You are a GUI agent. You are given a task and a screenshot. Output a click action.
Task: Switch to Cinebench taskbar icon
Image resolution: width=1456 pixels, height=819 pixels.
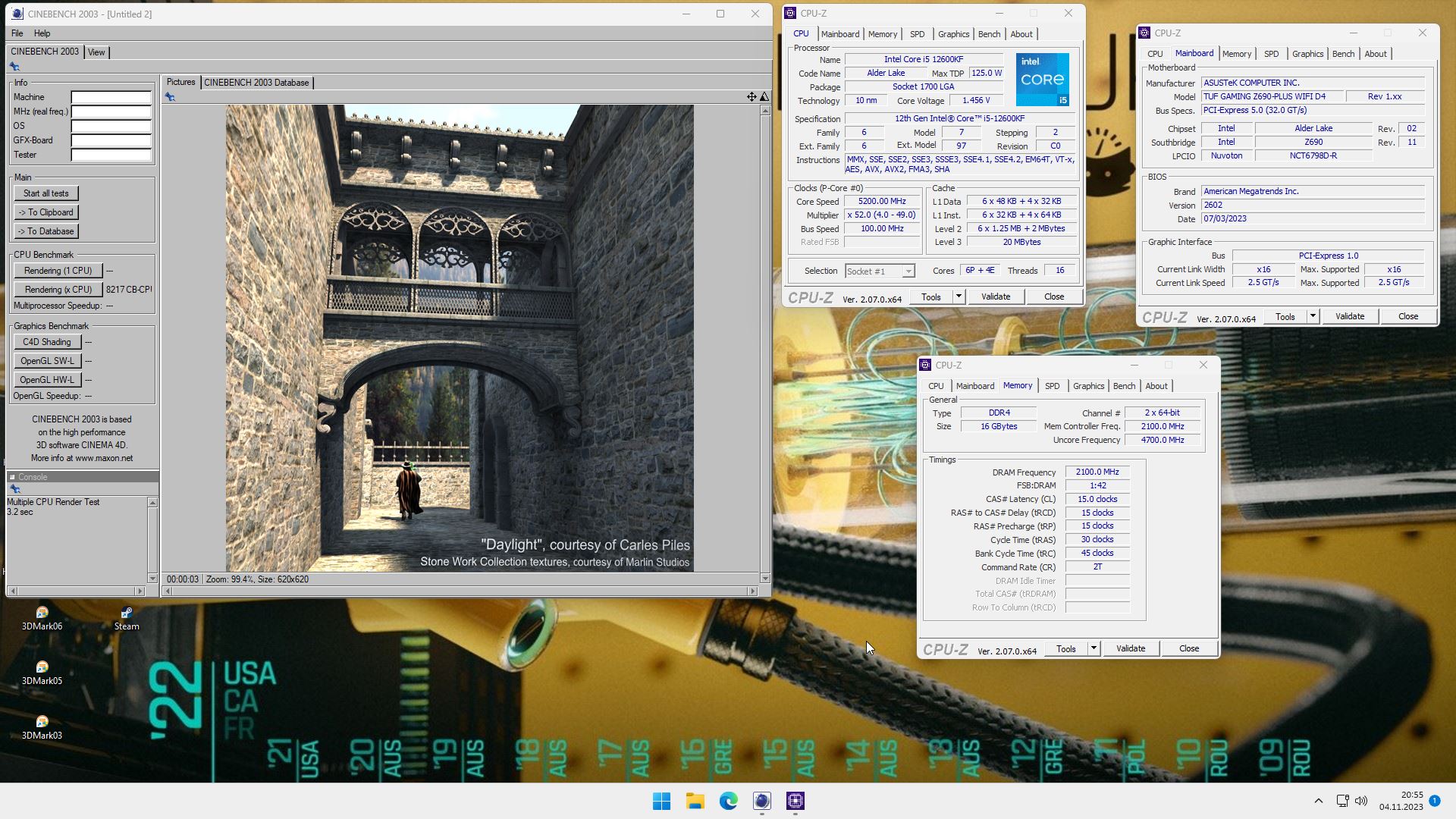point(761,801)
